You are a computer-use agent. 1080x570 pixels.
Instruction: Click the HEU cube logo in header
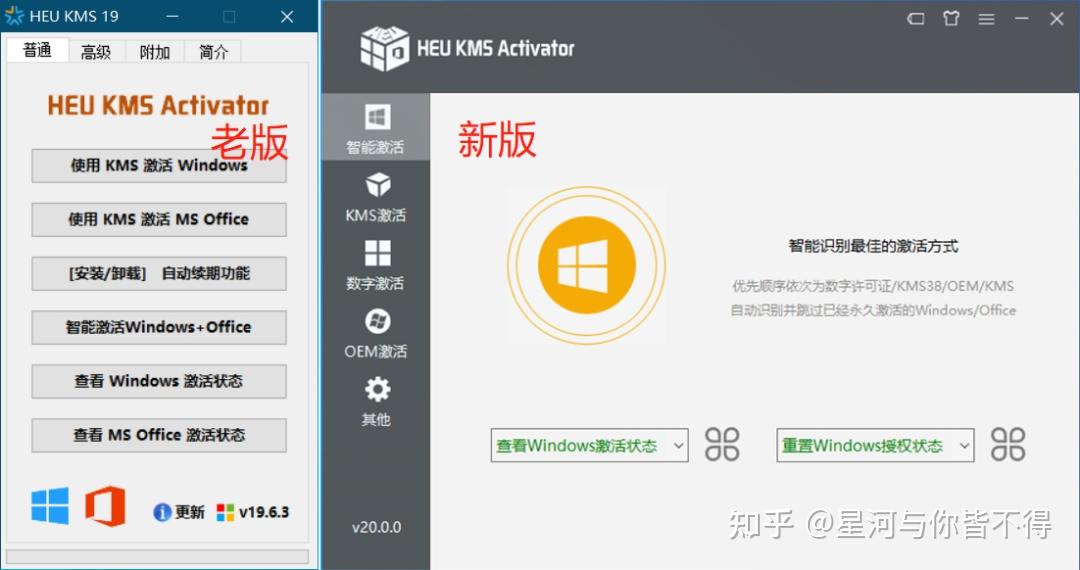click(384, 48)
